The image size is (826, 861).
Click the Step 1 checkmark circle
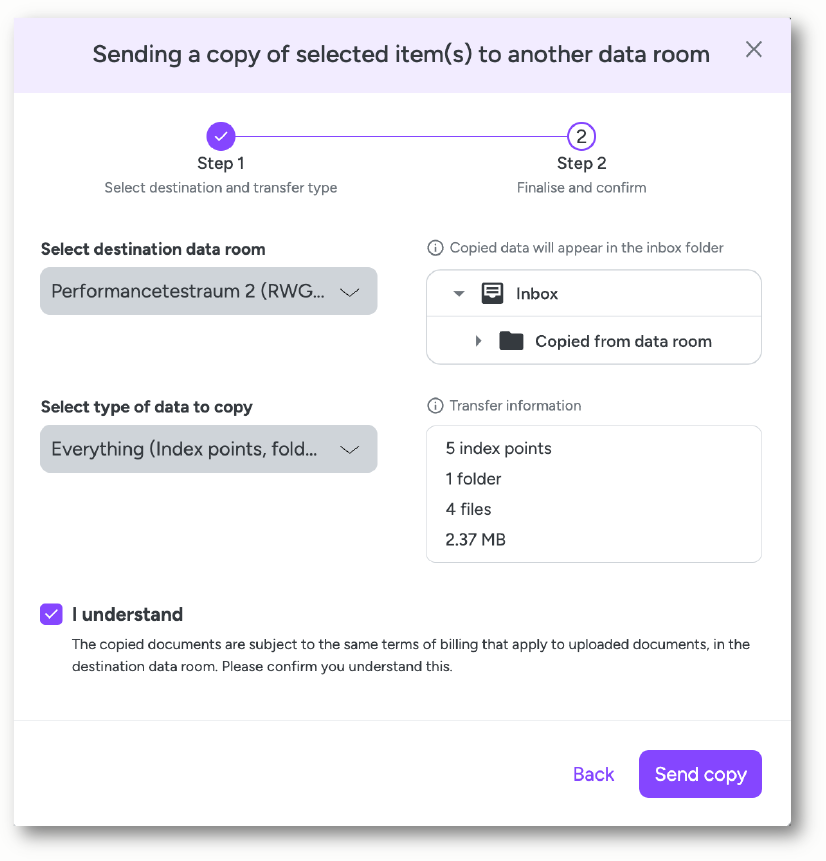point(221,136)
